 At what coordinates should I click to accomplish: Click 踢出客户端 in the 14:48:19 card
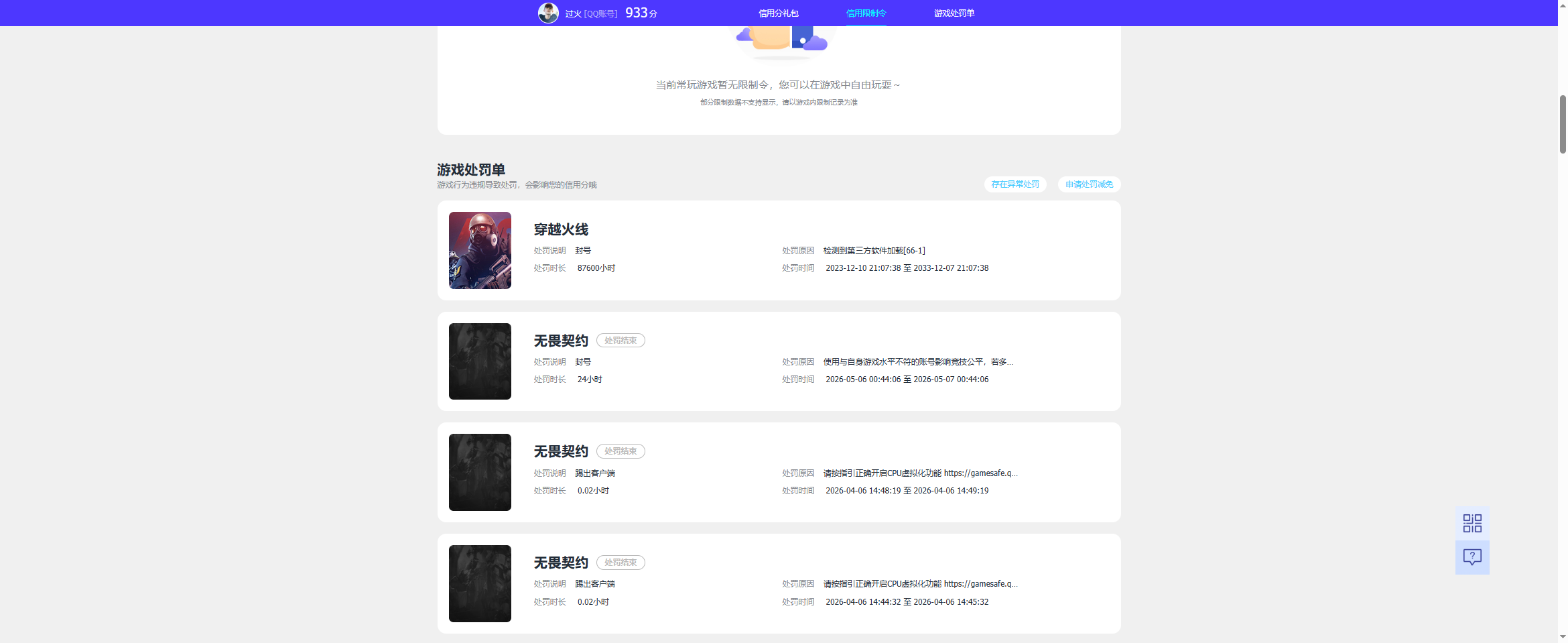[595, 473]
